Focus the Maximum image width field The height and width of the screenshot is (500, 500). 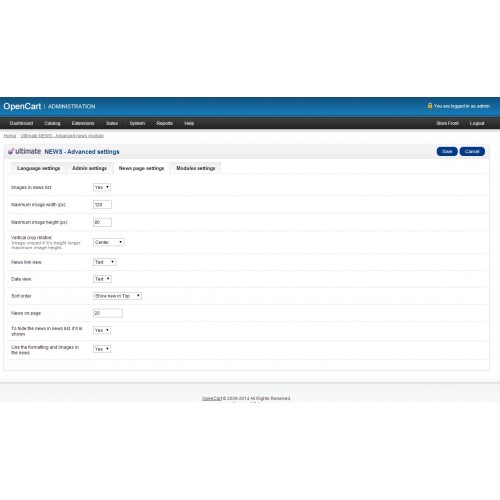tap(102, 205)
